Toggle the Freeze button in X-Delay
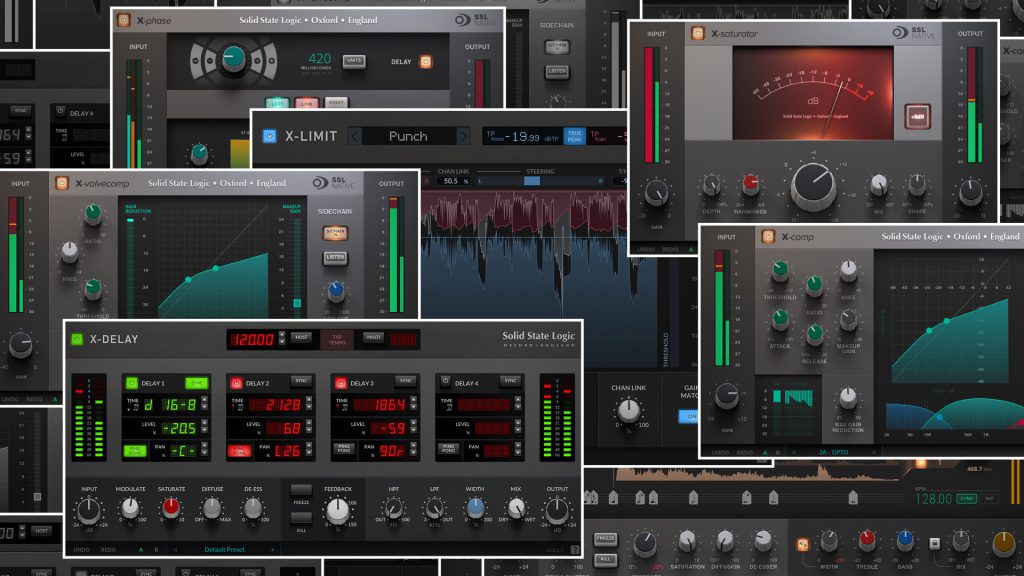 coord(301,492)
